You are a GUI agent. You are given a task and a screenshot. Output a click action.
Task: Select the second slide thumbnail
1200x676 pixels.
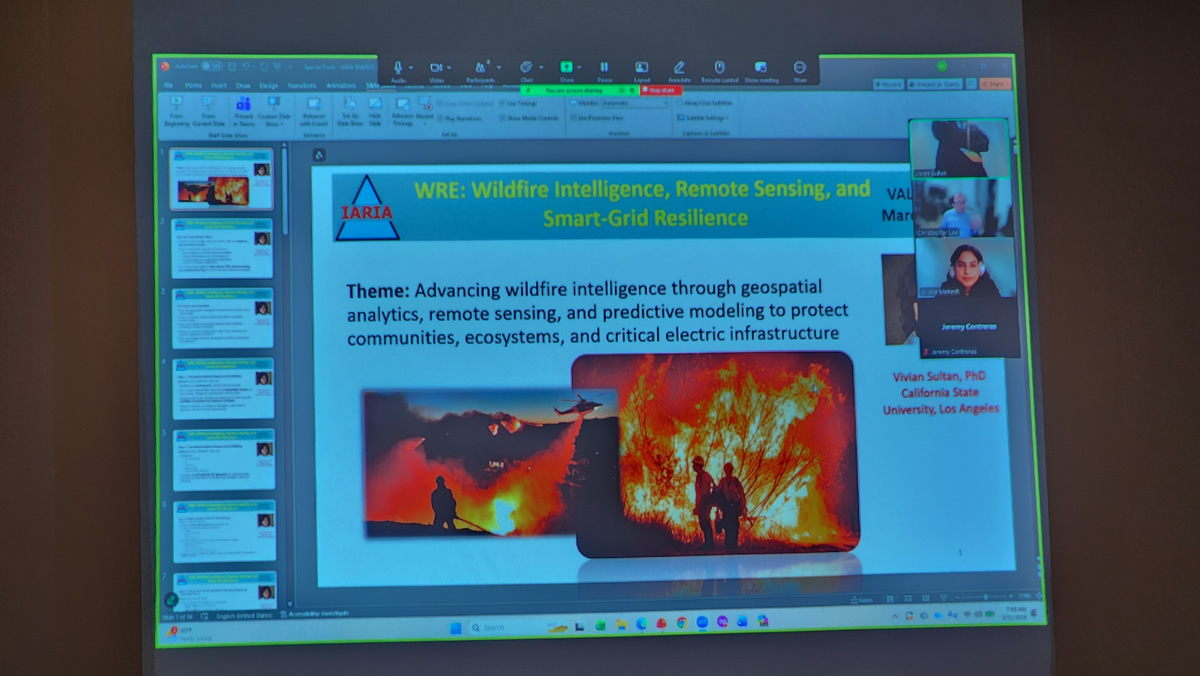click(222, 249)
